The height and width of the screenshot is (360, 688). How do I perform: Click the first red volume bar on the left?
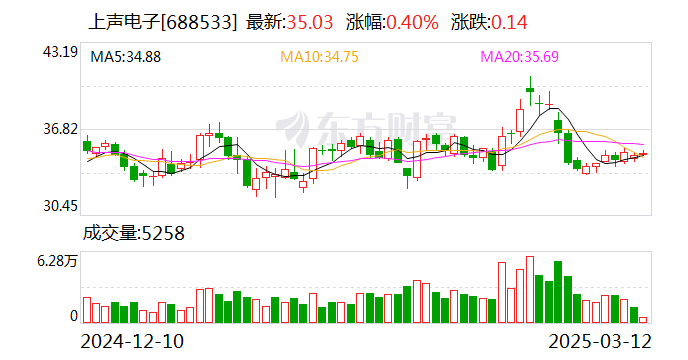[87, 310]
